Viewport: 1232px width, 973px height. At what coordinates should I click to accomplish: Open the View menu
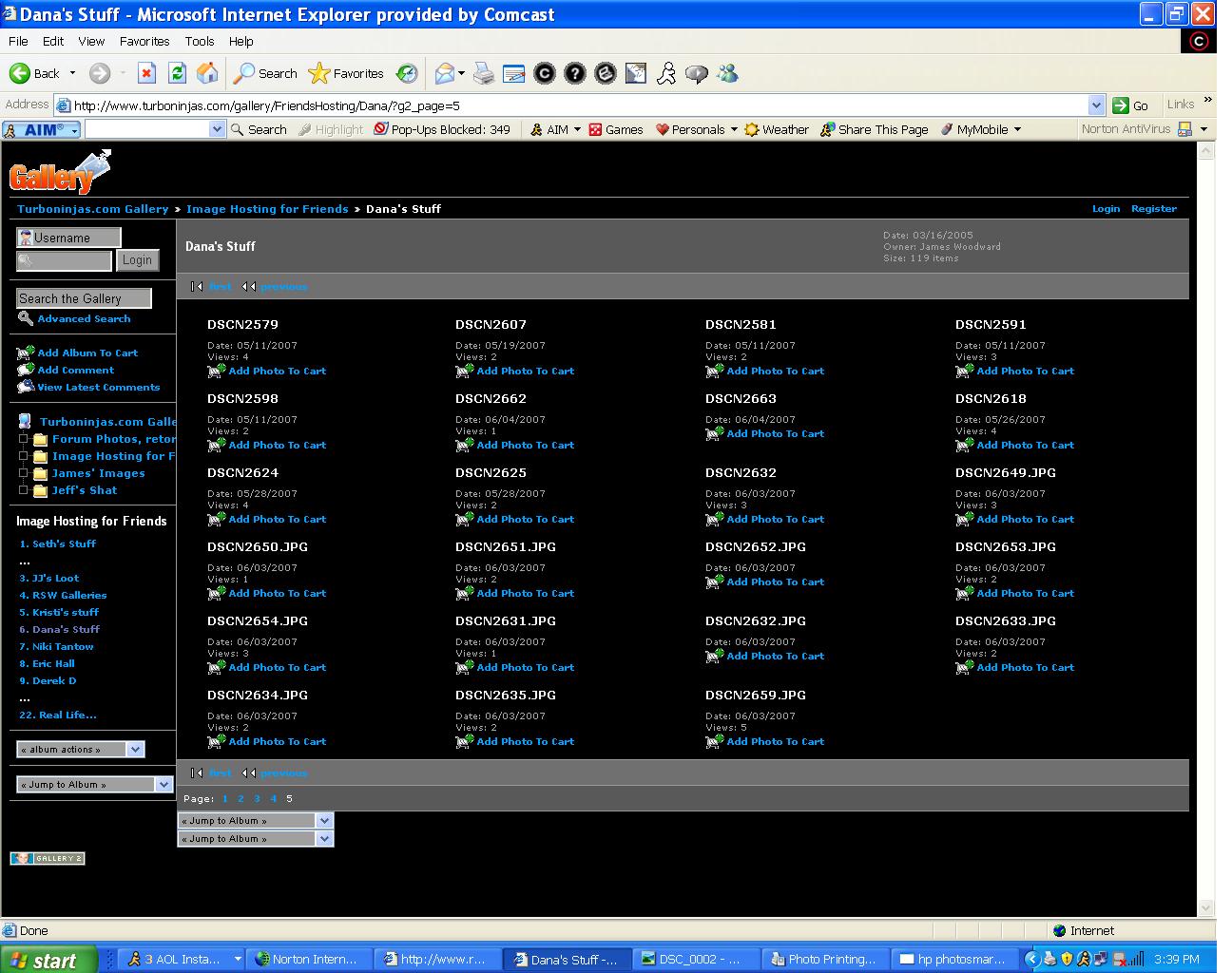pos(91,41)
